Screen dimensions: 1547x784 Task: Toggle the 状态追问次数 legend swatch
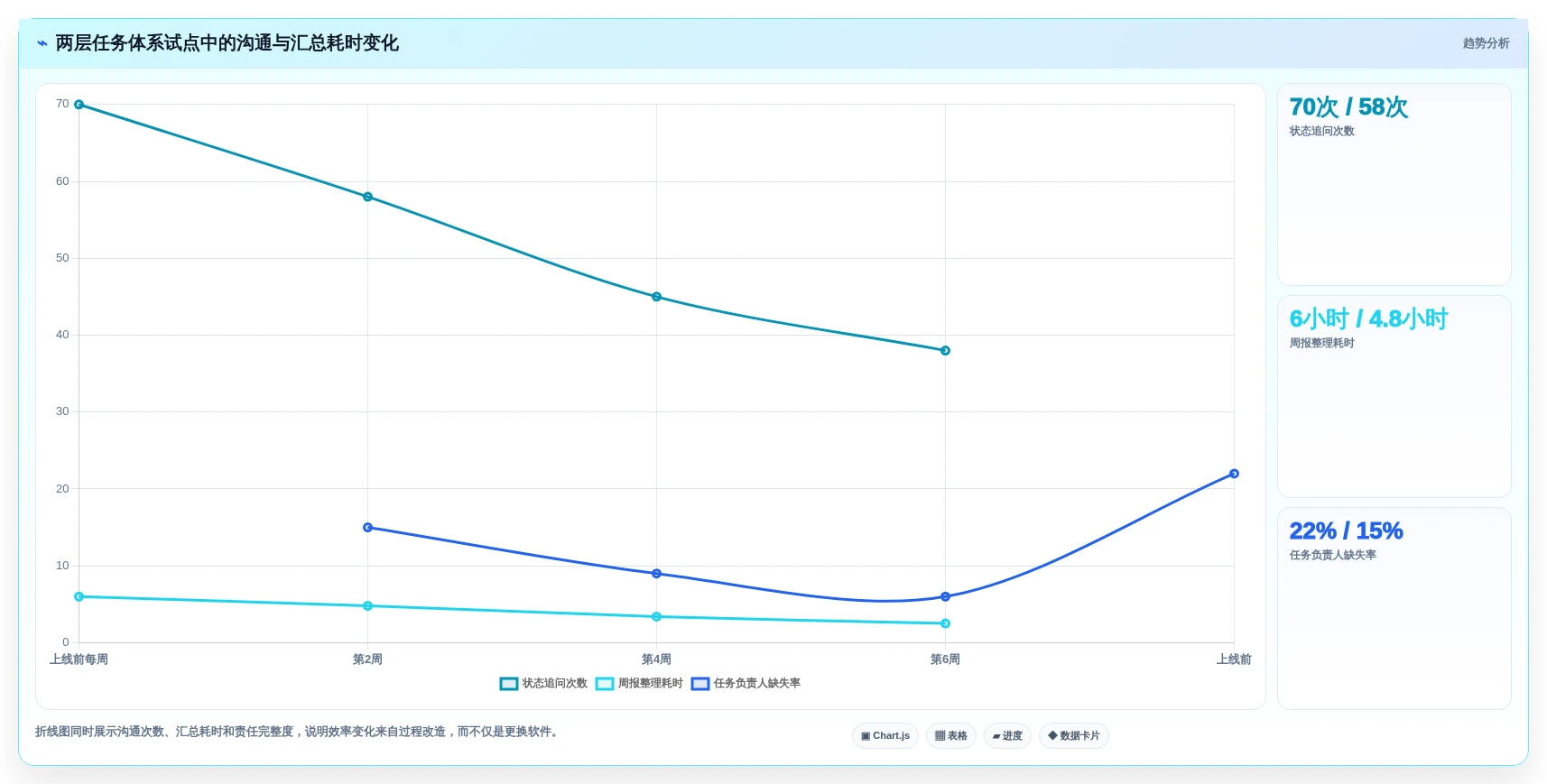tap(509, 684)
